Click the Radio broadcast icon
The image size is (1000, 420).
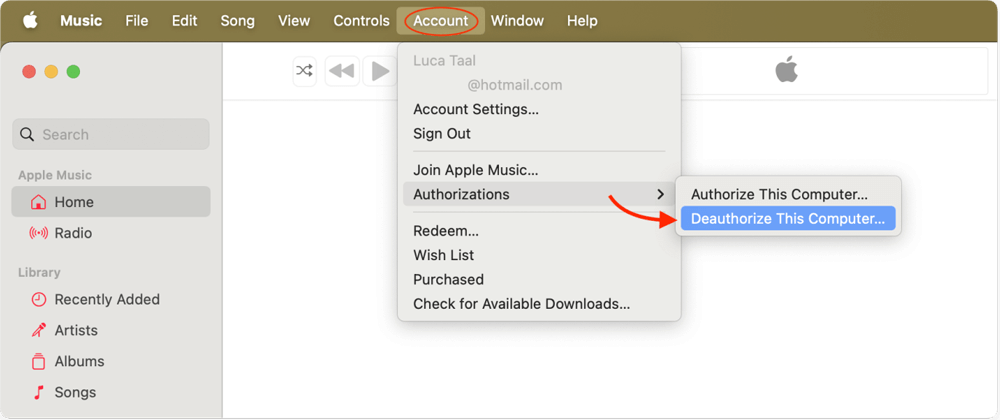coord(39,233)
